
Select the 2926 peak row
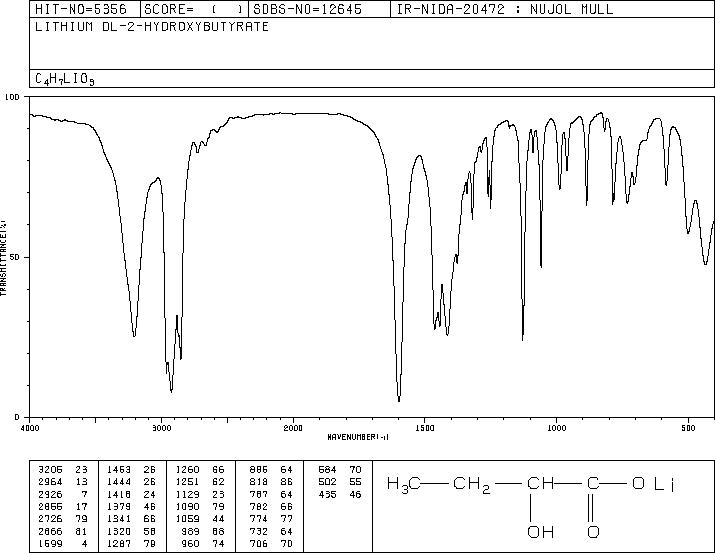click(x=62, y=494)
